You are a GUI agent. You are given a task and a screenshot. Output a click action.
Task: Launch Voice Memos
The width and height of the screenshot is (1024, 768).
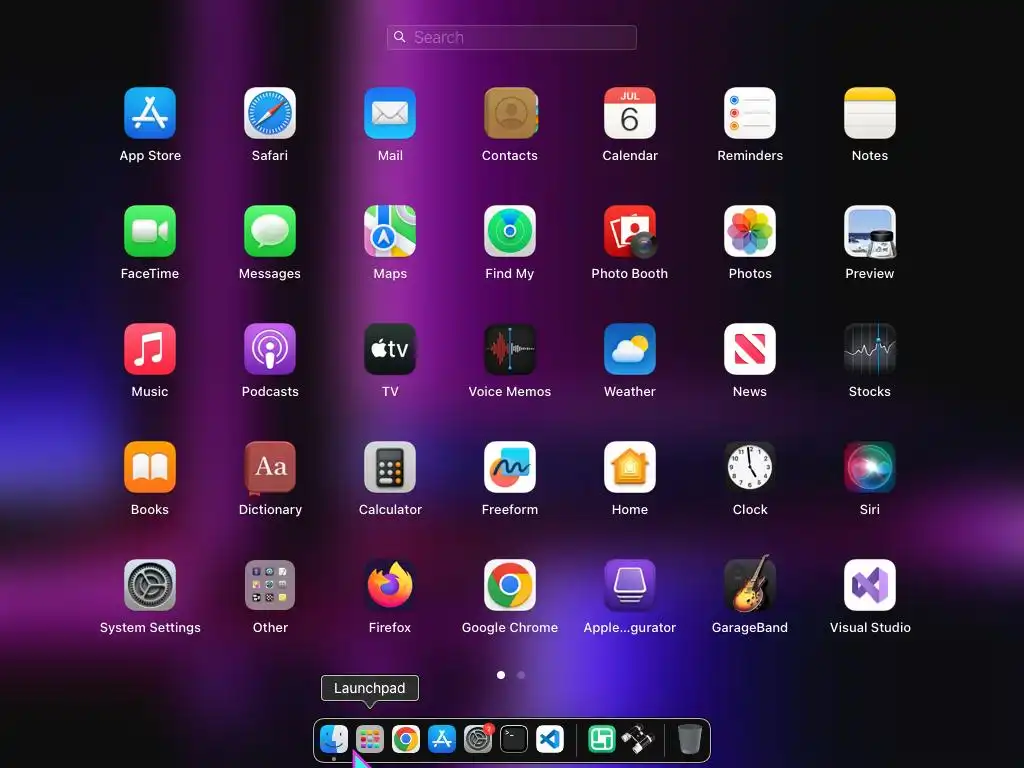(x=510, y=349)
